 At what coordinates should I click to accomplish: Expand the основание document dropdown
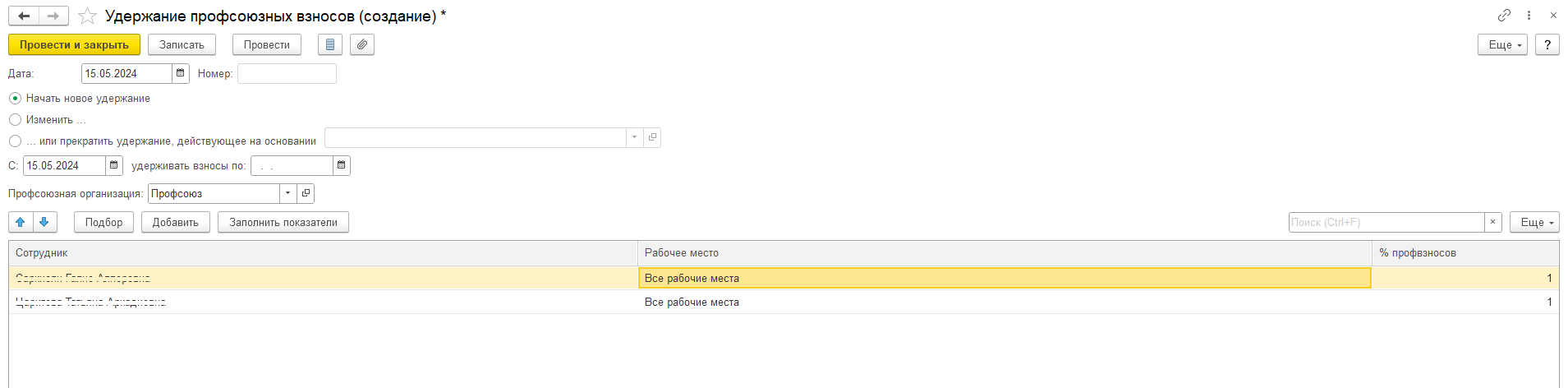pos(634,137)
